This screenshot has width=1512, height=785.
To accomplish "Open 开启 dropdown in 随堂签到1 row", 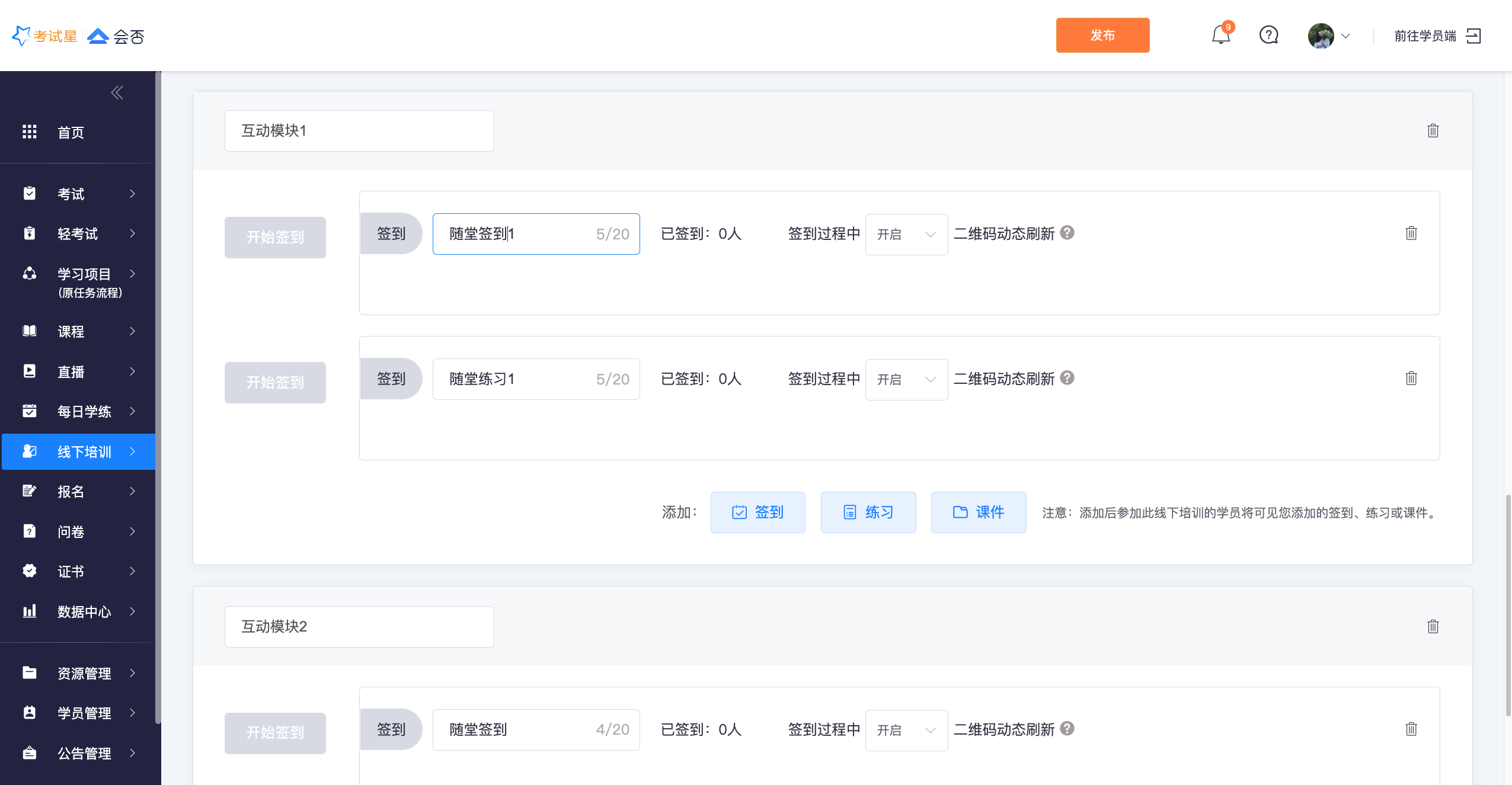I will (x=906, y=234).
